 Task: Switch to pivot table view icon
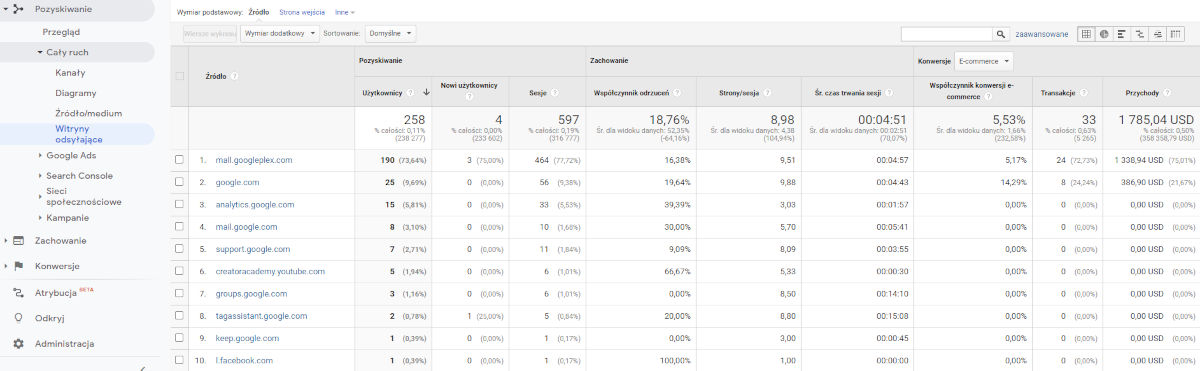pyautogui.click(x=1176, y=33)
